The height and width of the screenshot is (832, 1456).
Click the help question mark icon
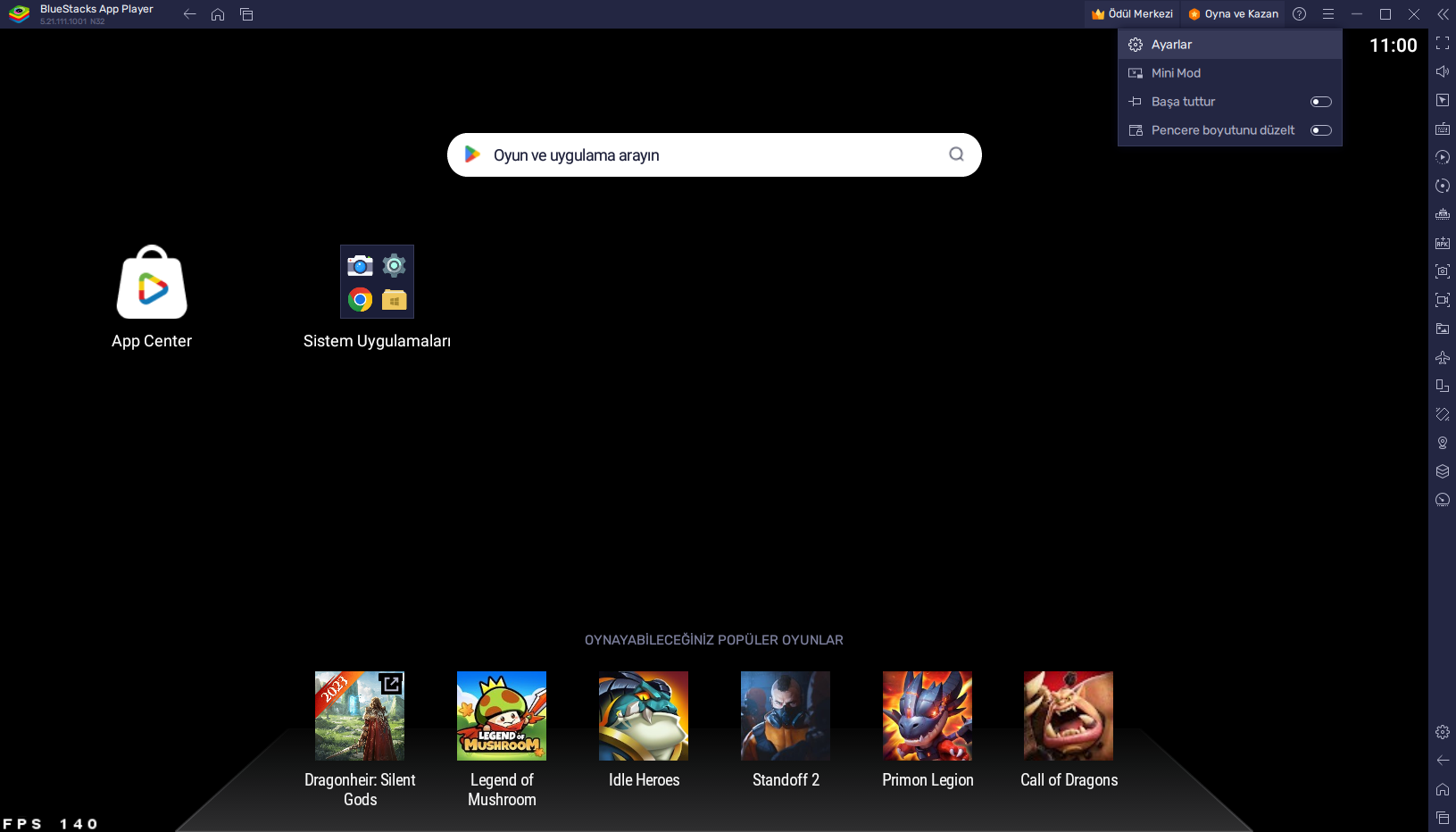pos(1299,14)
